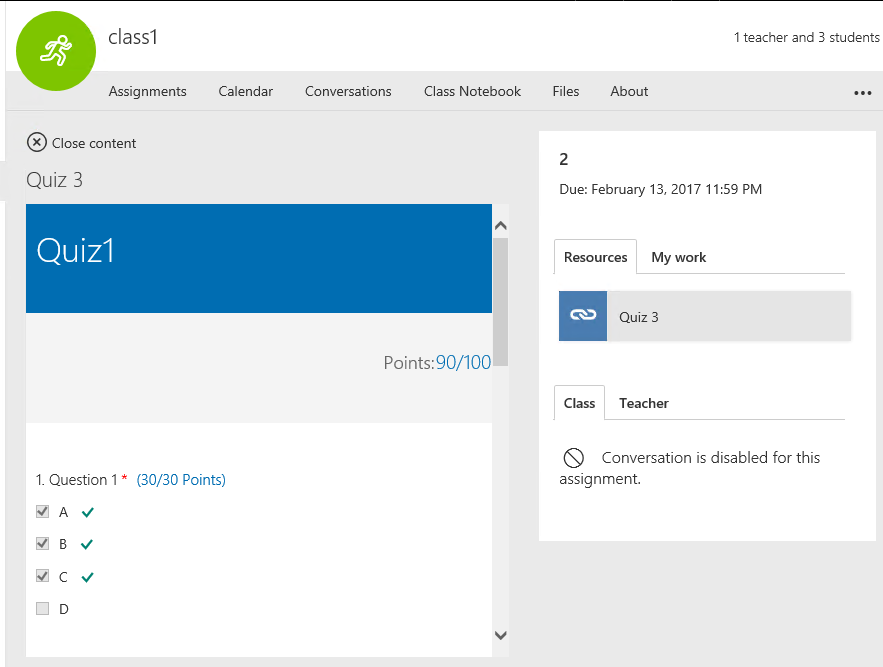883x667 pixels.
Task: Click the due date February 13, 2017 text
Action: 661,189
